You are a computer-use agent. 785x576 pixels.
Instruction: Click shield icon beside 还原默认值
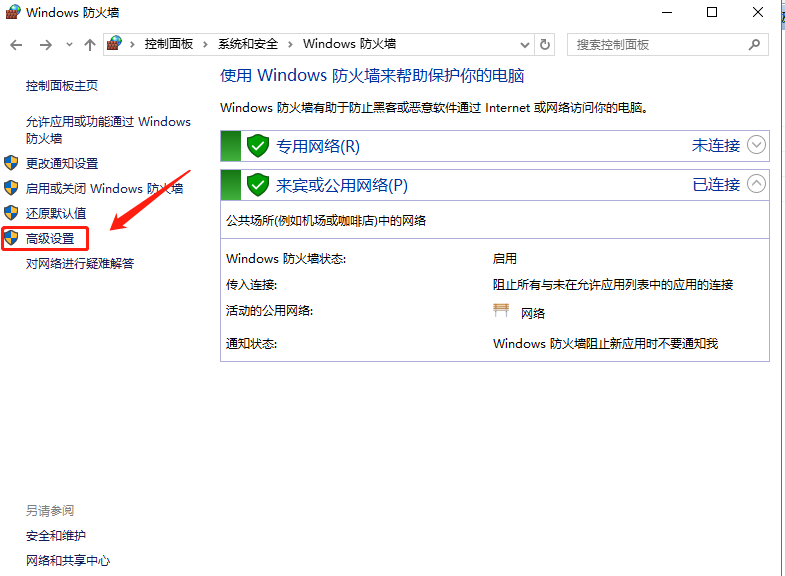(11, 213)
